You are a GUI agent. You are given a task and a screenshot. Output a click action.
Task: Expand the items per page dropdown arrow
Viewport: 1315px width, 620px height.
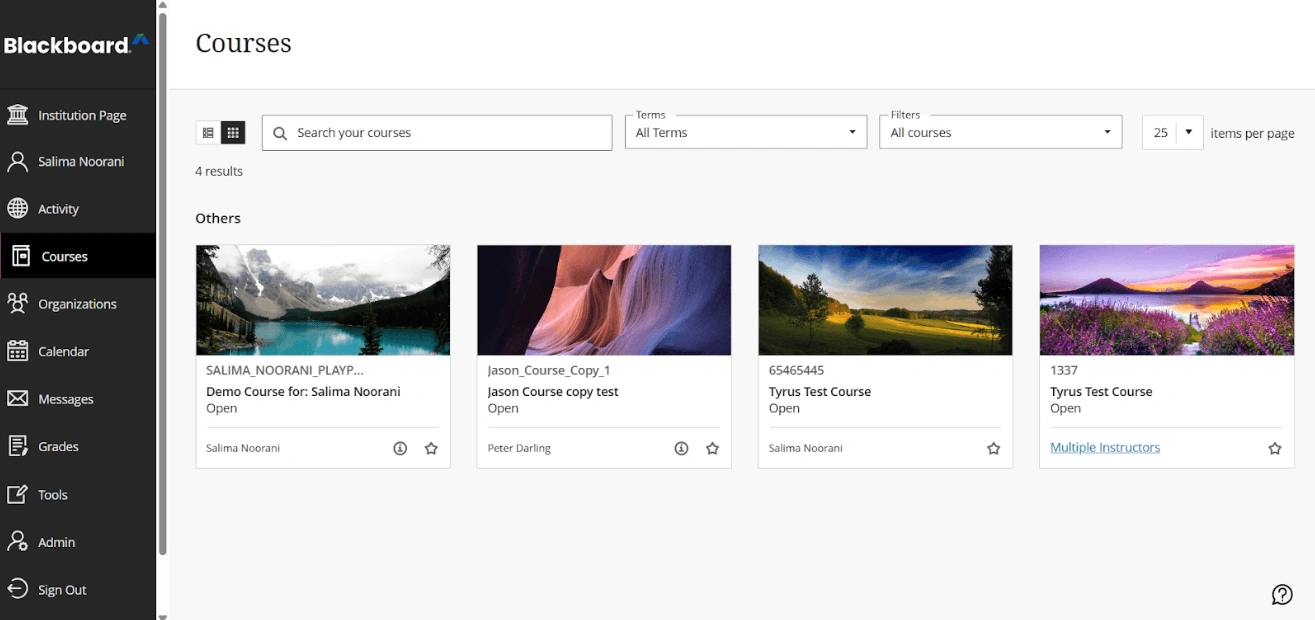(1188, 132)
